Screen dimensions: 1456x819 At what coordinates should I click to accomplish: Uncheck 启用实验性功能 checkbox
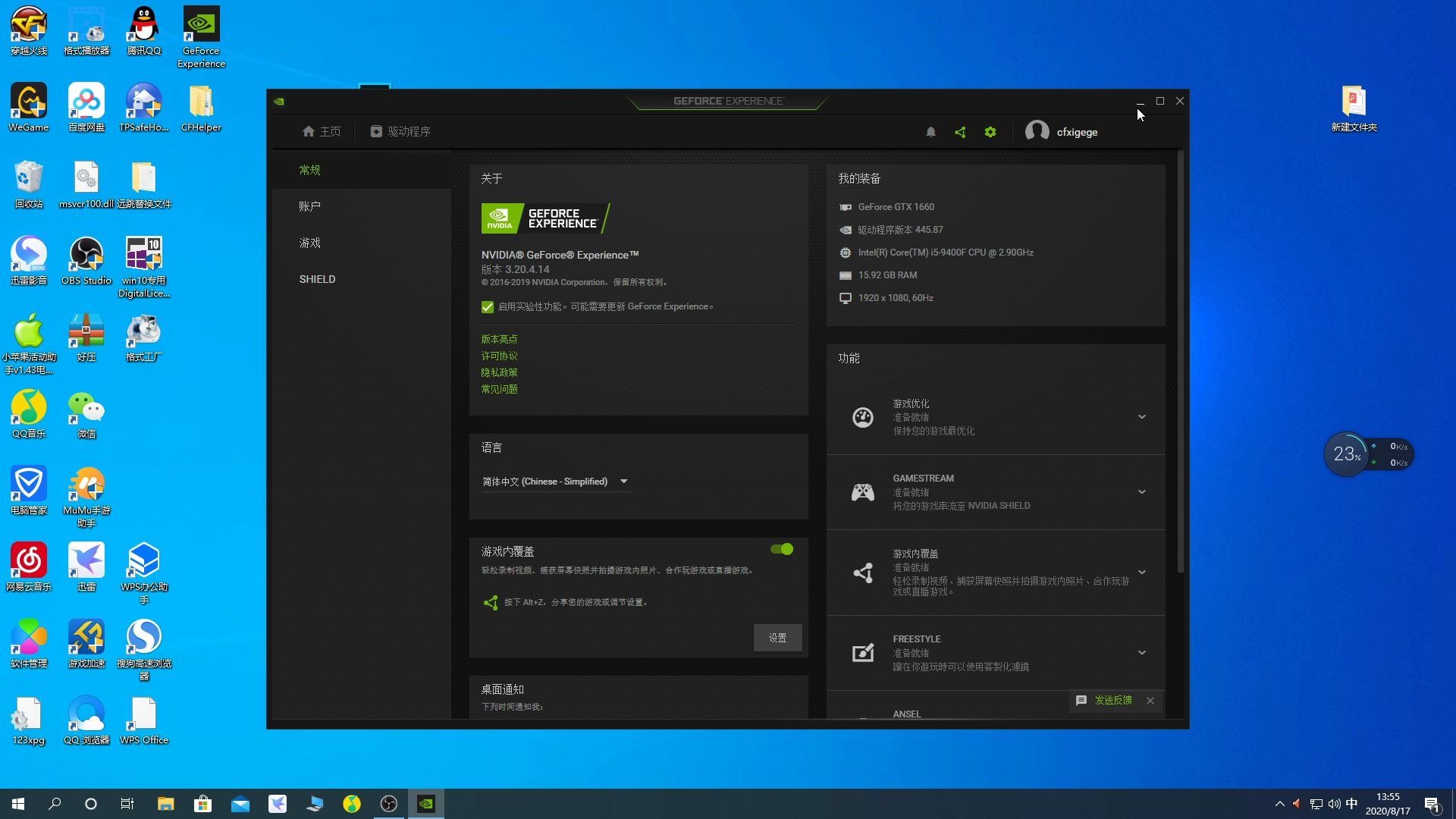coord(488,307)
